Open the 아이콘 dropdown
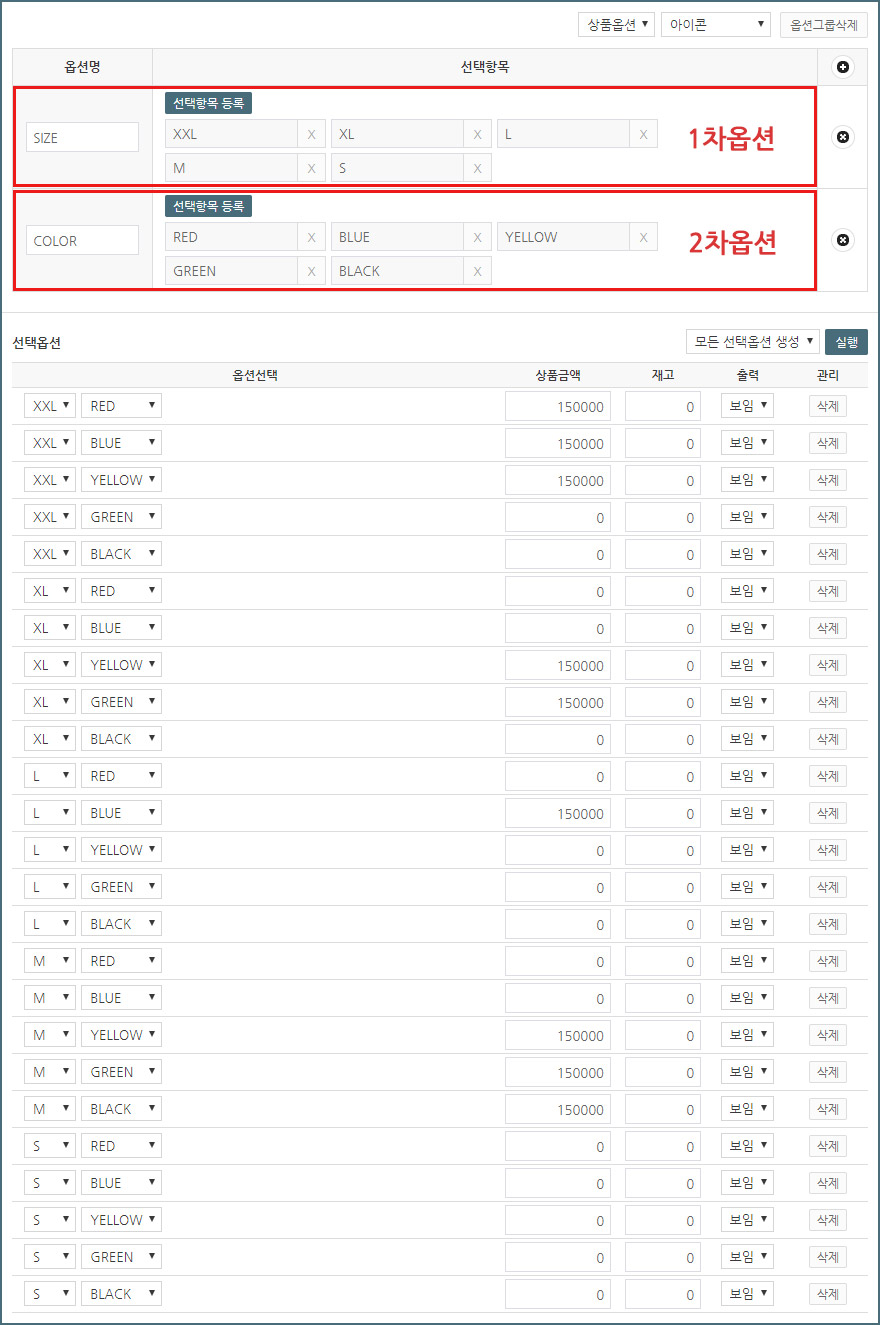This screenshot has height=1325, width=880. pyautogui.click(x=715, y=25)
